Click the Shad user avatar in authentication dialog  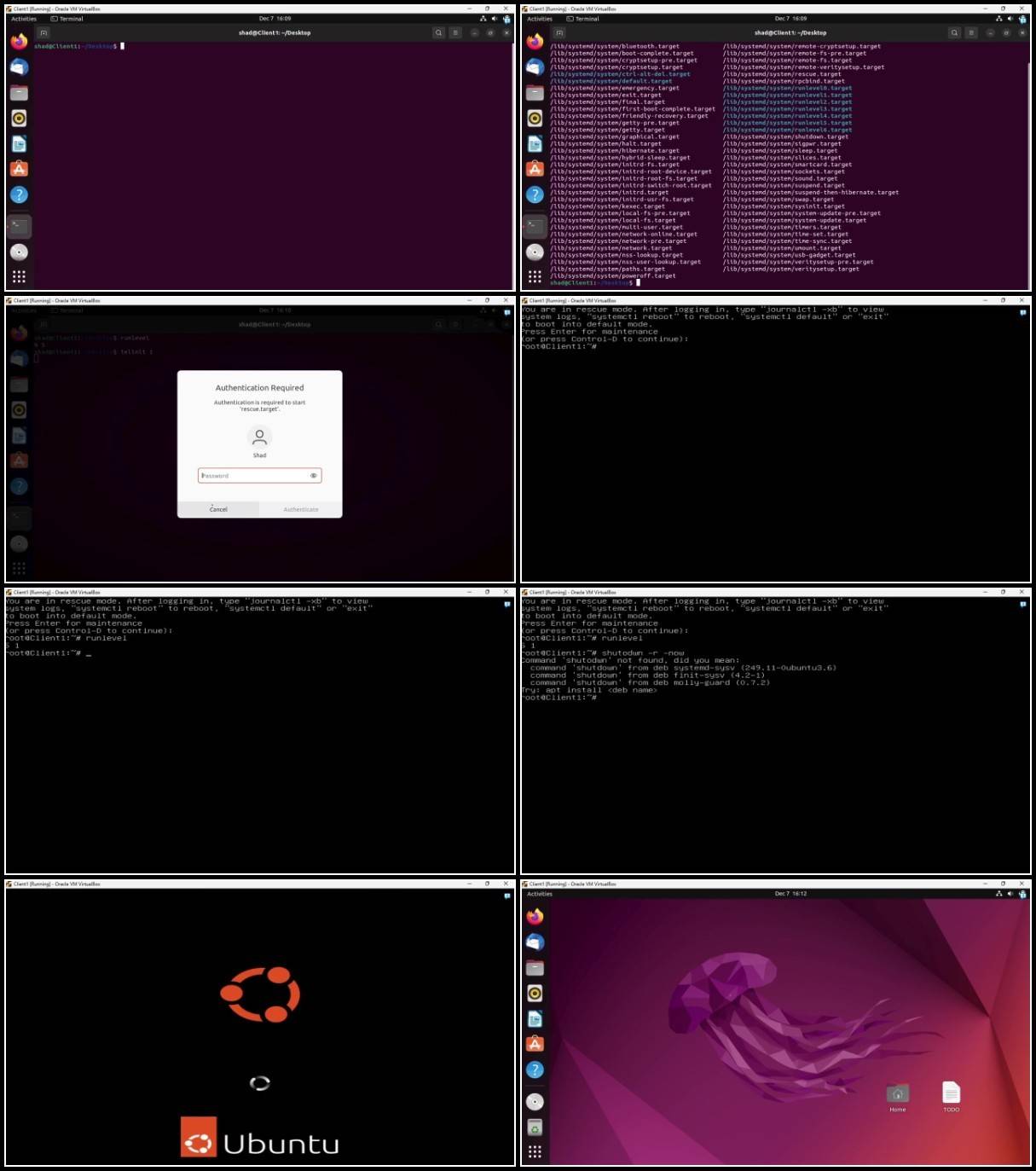click(x=259, y=438)
